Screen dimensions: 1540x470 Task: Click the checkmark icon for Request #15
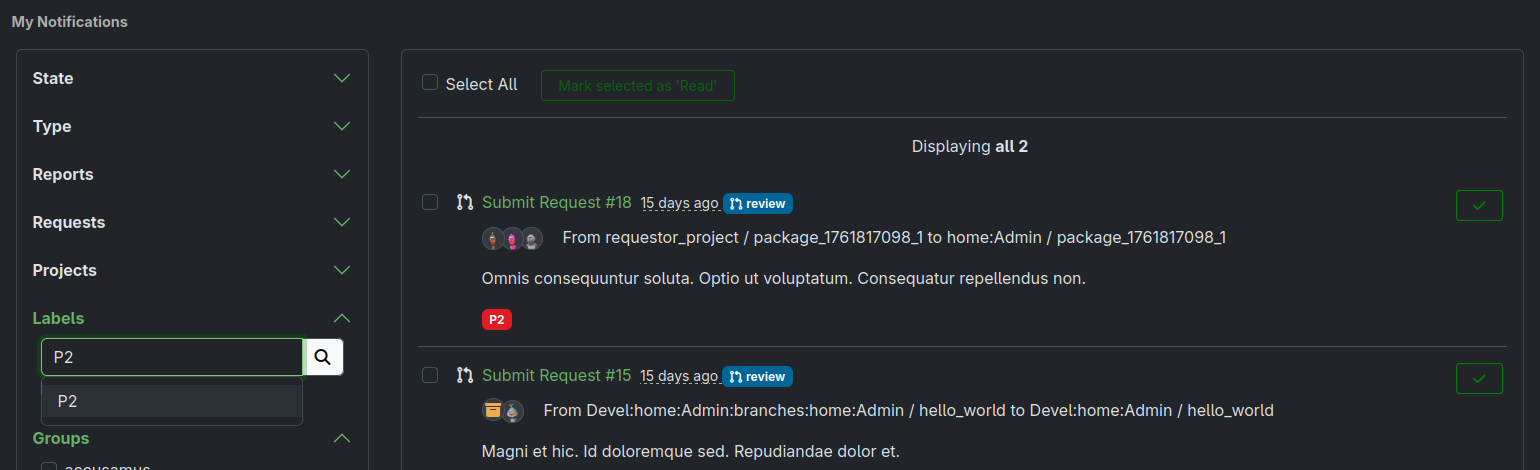tap(1479, 379)
